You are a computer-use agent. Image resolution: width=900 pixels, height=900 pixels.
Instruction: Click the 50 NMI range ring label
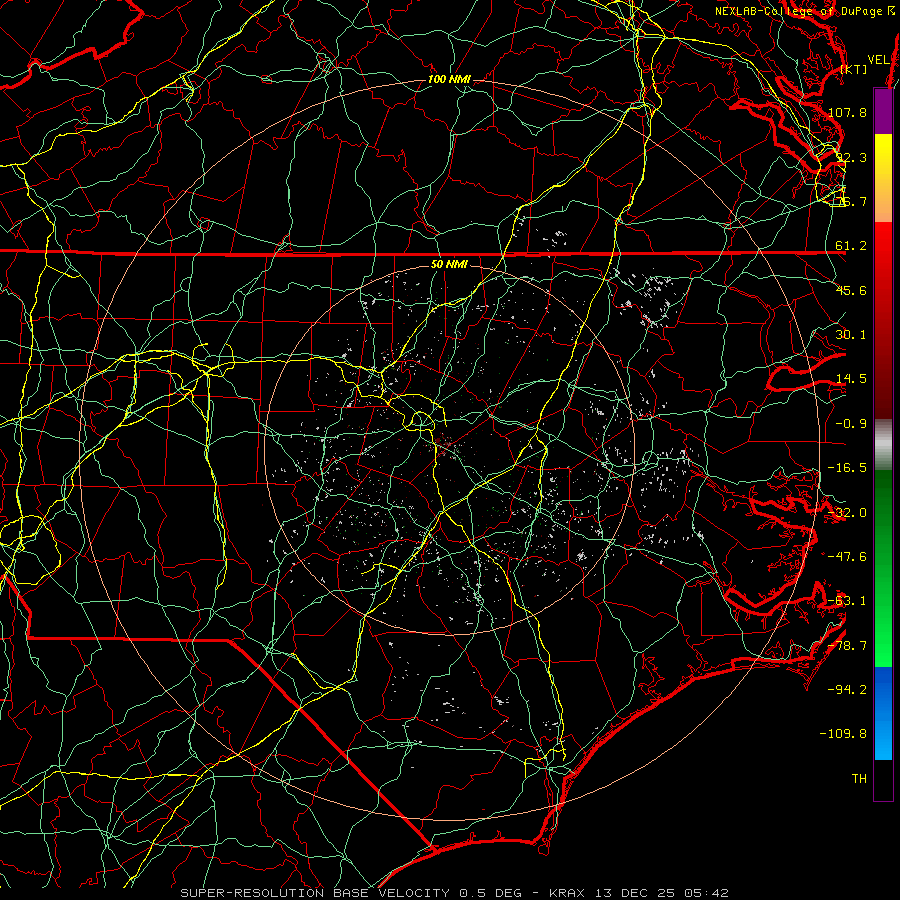pos(449,264)
